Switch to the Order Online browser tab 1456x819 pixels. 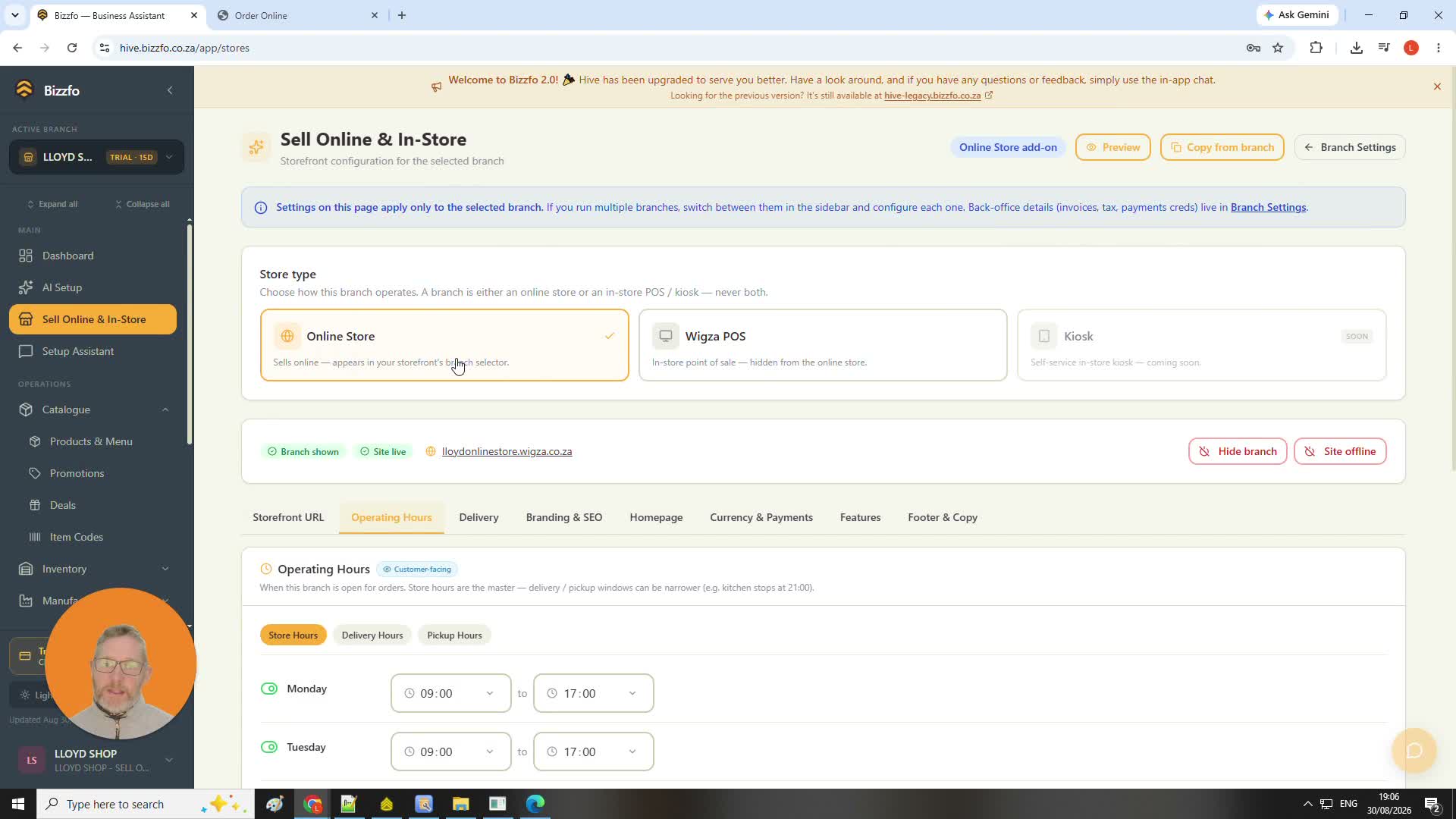click(297, 15)
